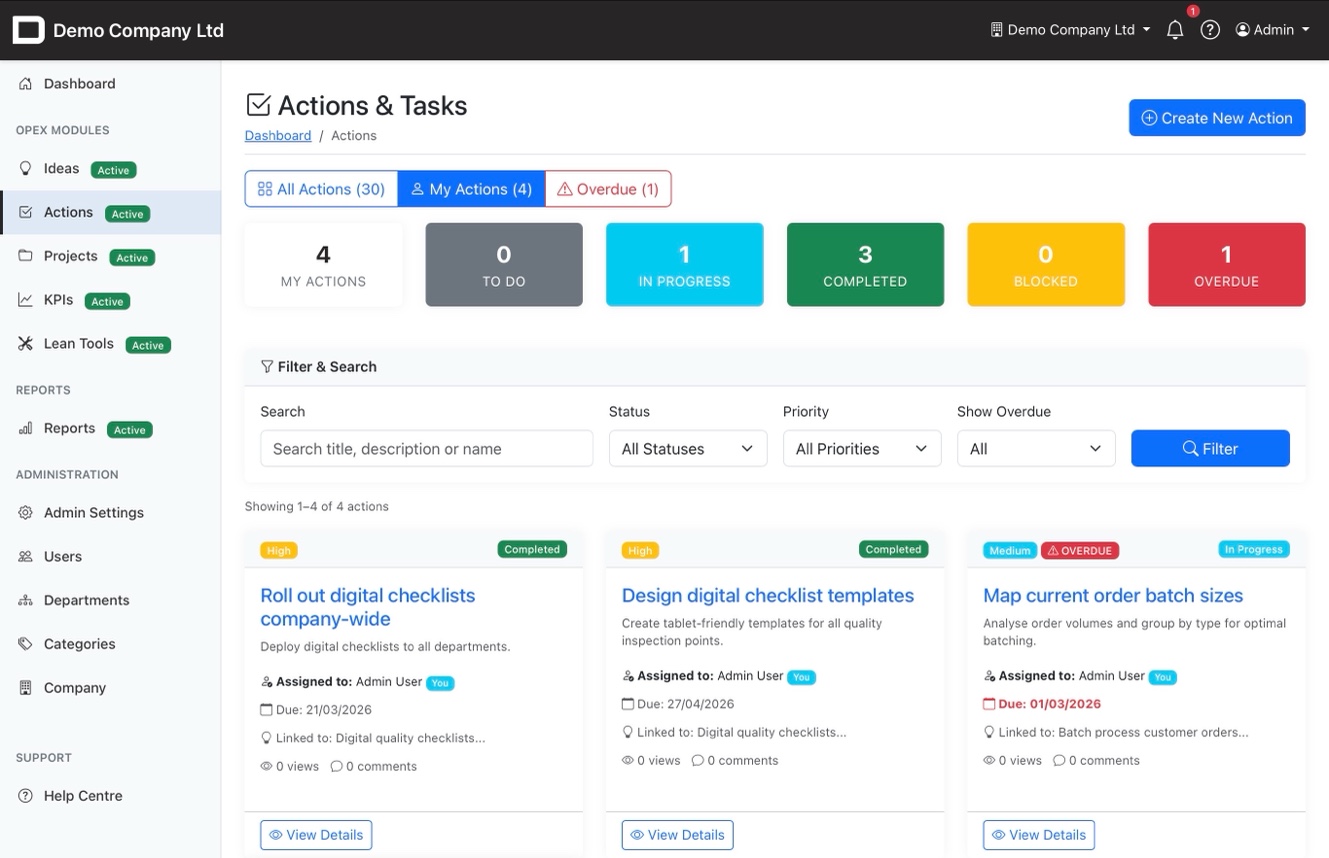Switch to the Overdue (1) tab

coord(608,189)
